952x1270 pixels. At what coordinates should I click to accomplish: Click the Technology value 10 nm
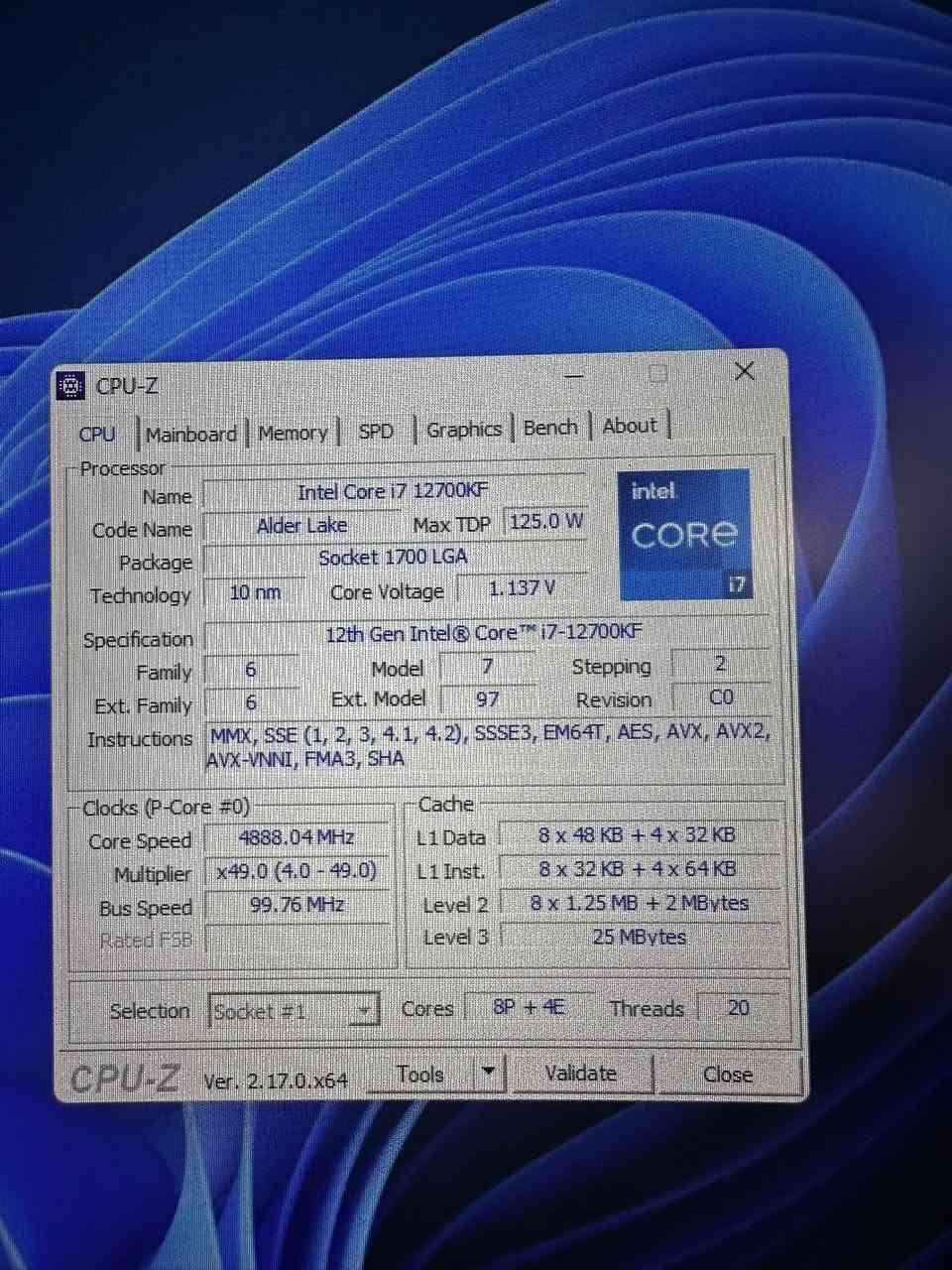coord(255,592)
